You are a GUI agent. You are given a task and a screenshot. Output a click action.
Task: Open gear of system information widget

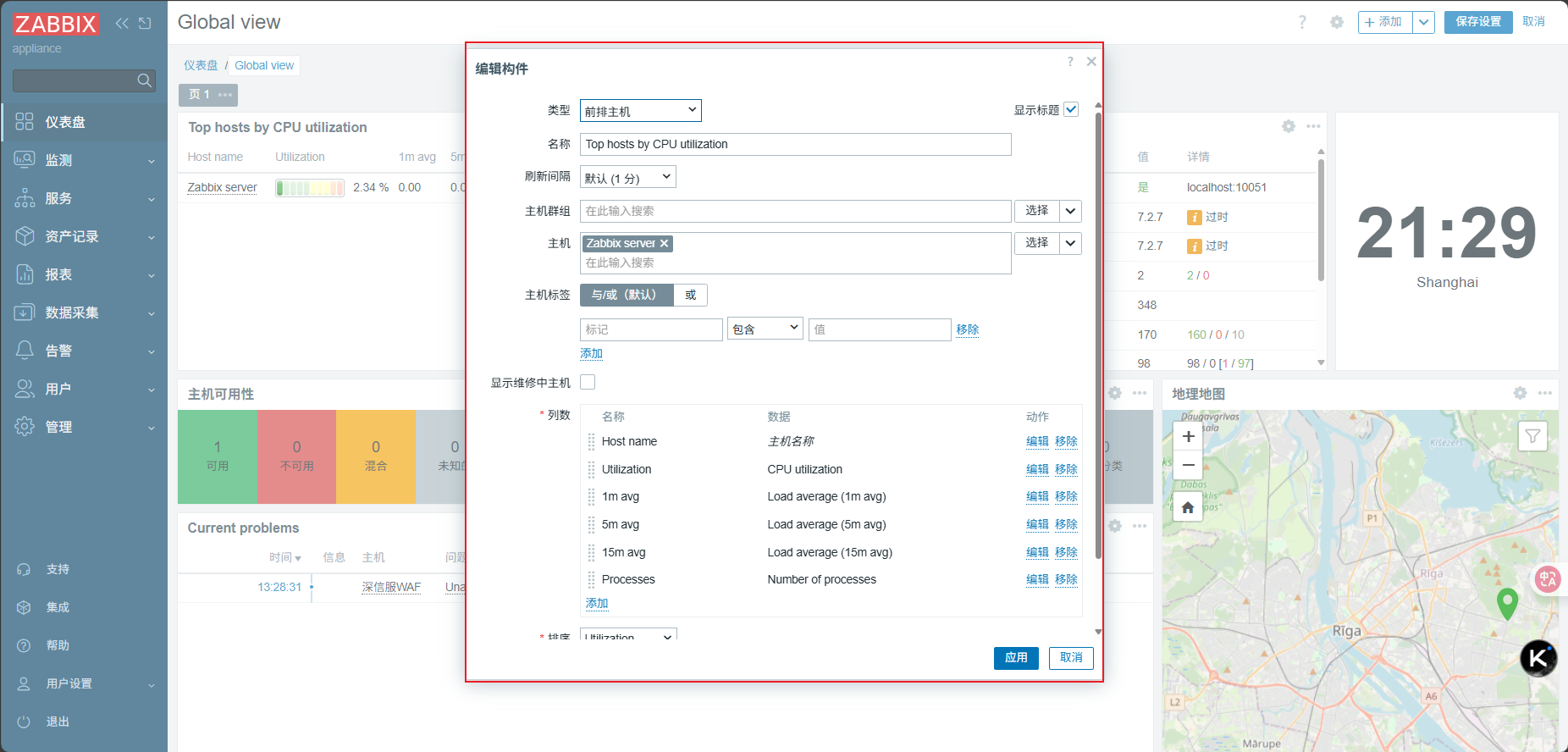click(1289, 126)
